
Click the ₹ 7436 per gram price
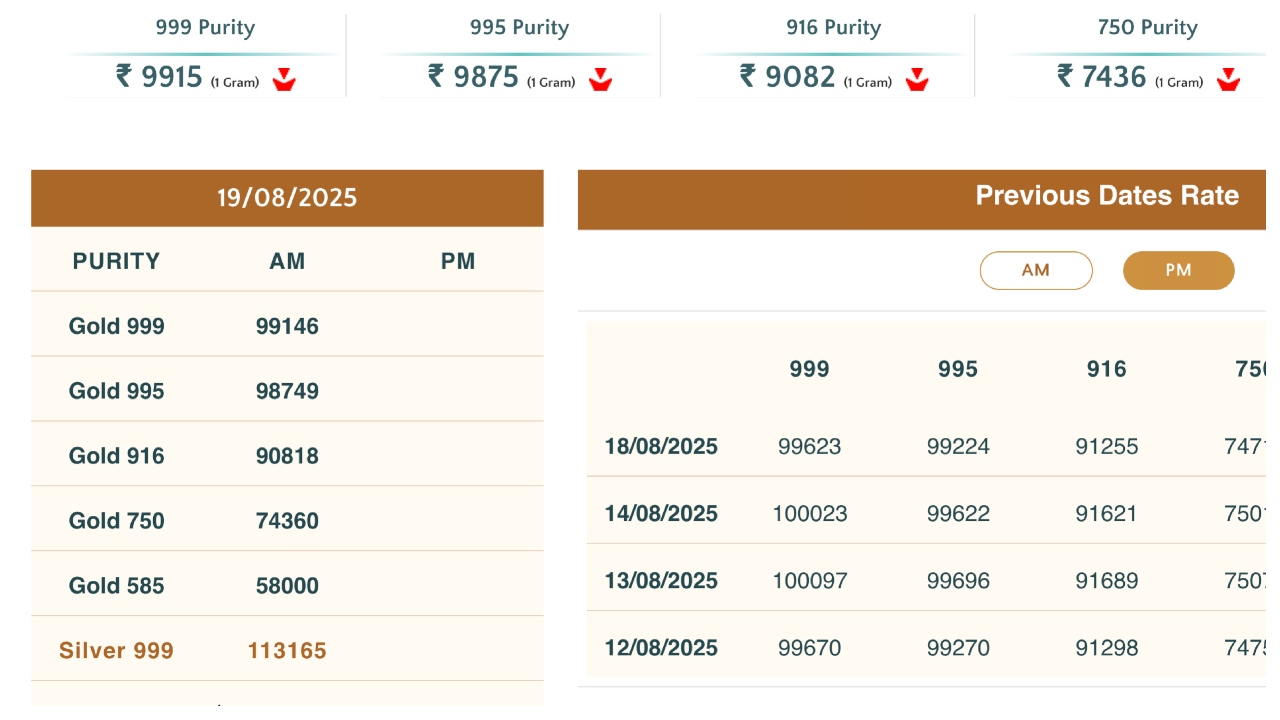pyautogui.click(x=1102, y=77)
